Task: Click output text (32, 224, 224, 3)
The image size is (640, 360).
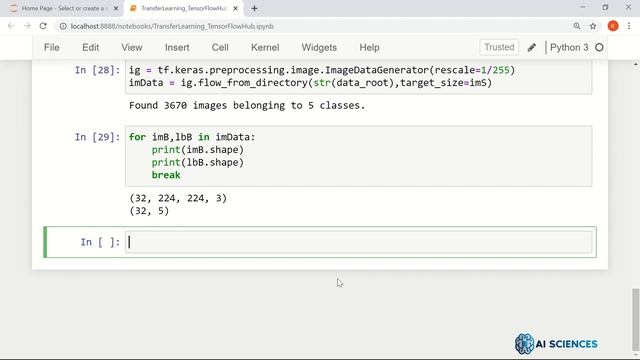Action: [x=178, y=198]
